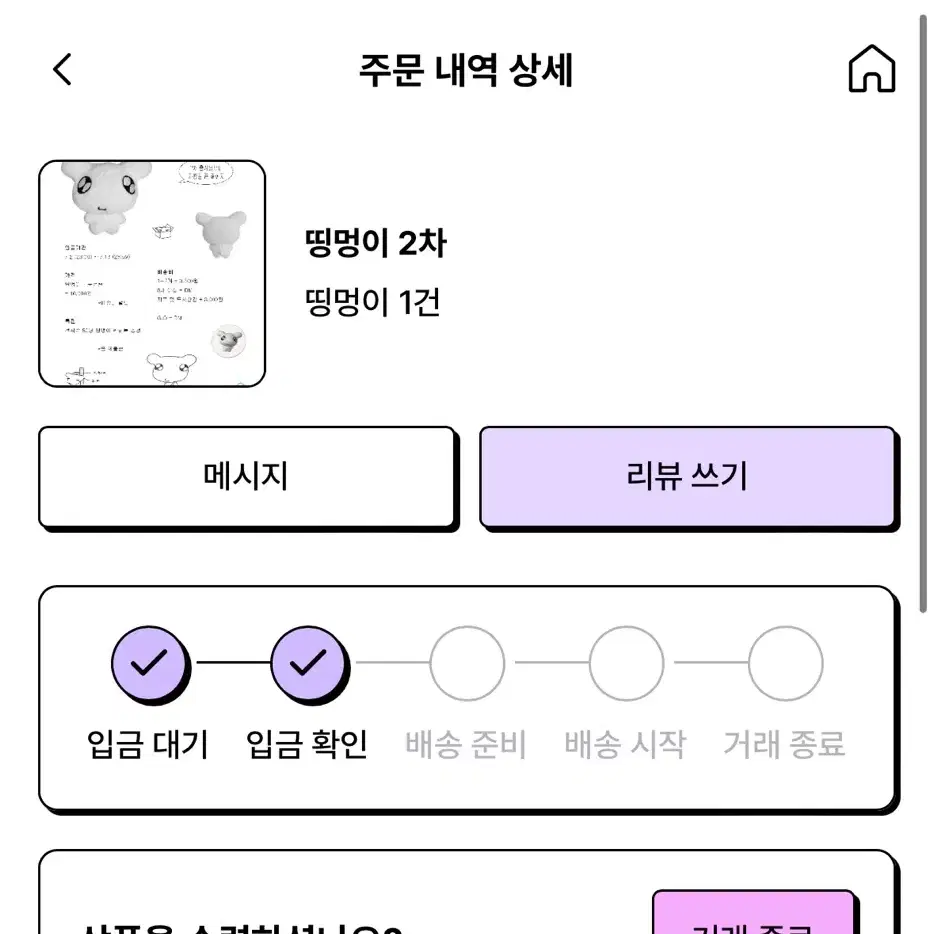
Task: Click the pink 거래 종료 button at bottom
Action: coord(754,913)
